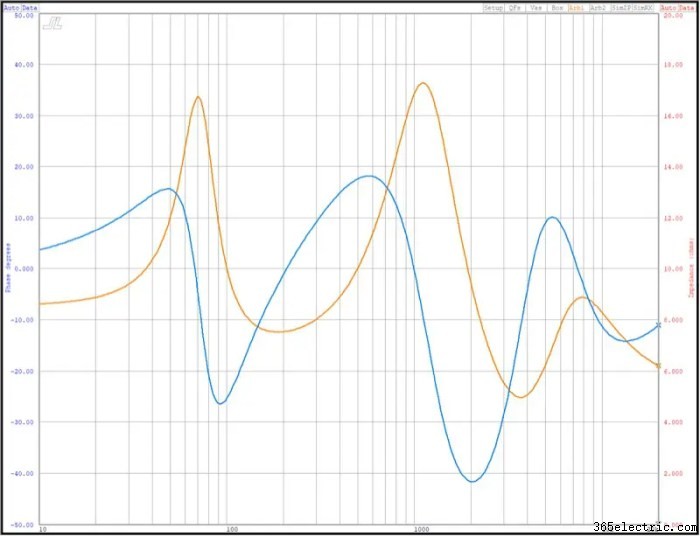Open the SimRX tab
This screenshot has width=700, height=536.
coord(643,8)
